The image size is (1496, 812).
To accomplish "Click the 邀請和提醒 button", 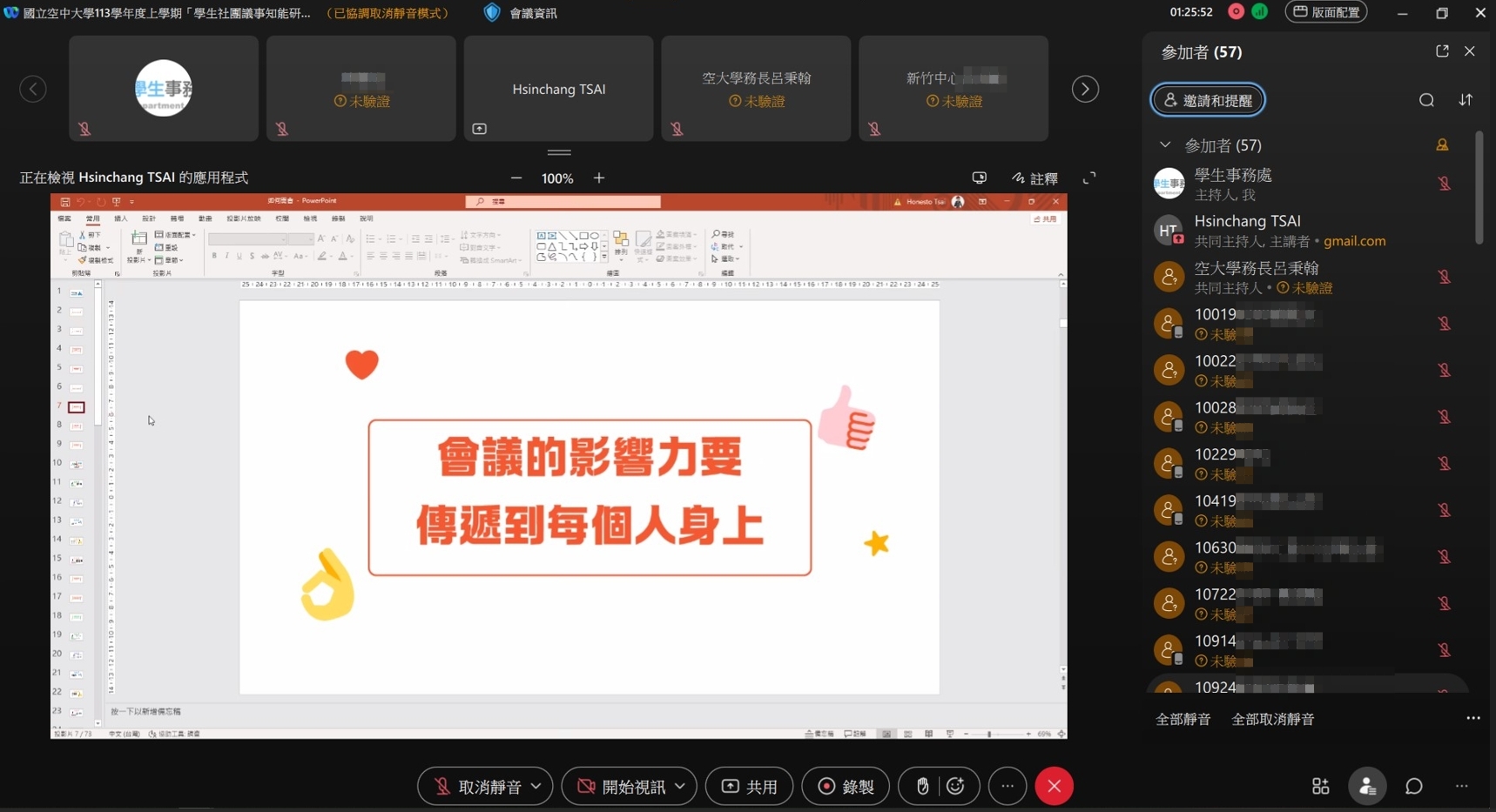I will pyautogui.click(x=1208, y=100).
